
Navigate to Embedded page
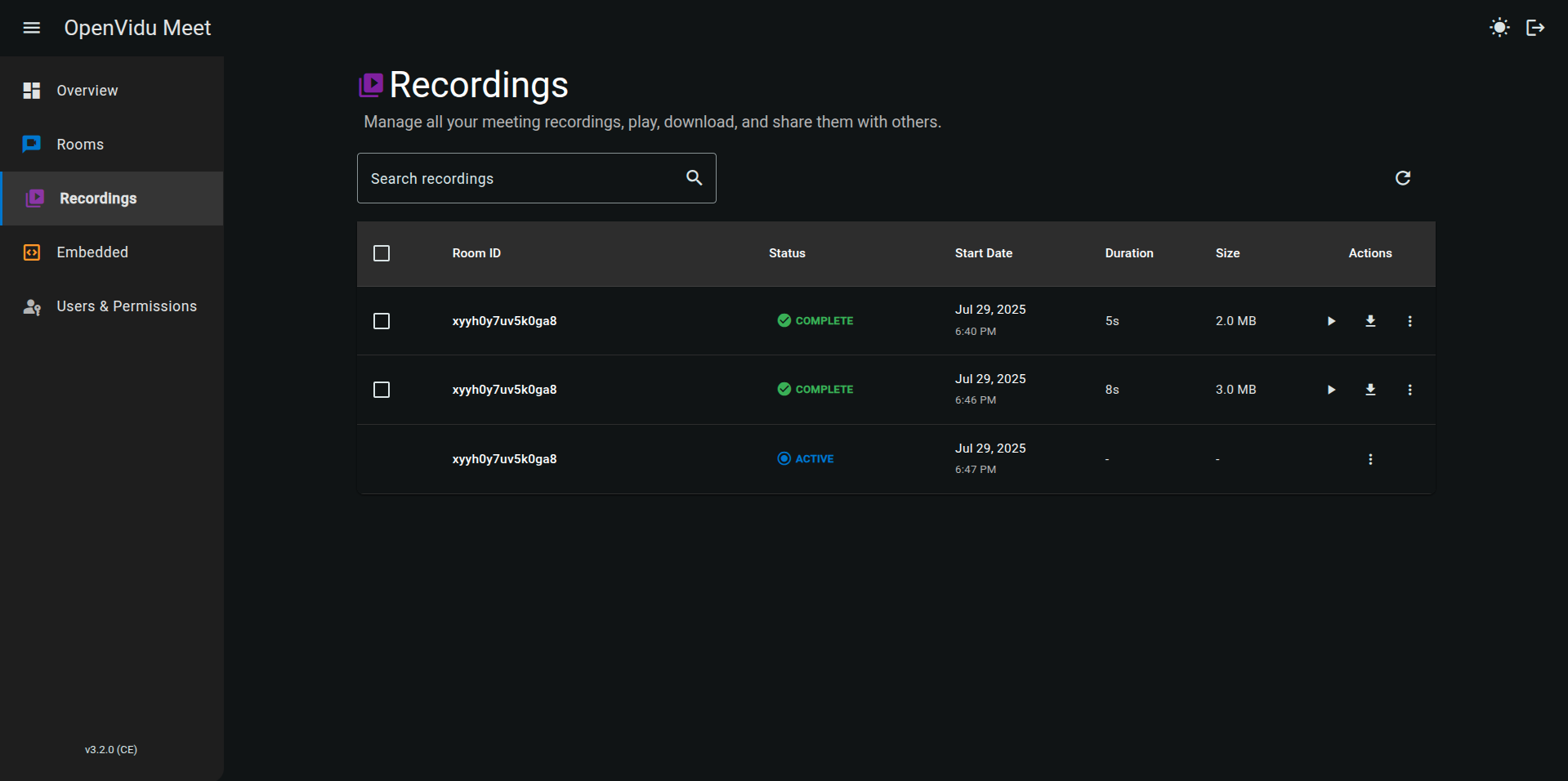pyautogui.click(x=92, y=252)
